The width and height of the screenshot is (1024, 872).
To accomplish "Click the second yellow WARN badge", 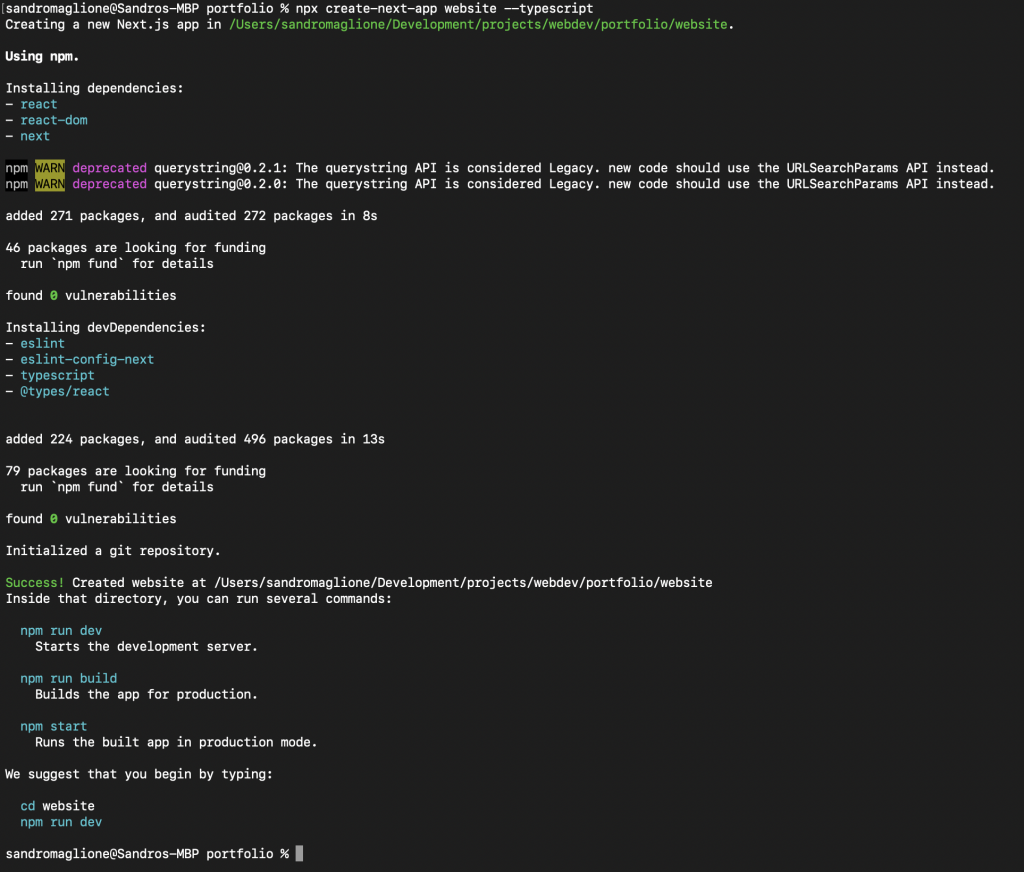I will click(50, 184).
